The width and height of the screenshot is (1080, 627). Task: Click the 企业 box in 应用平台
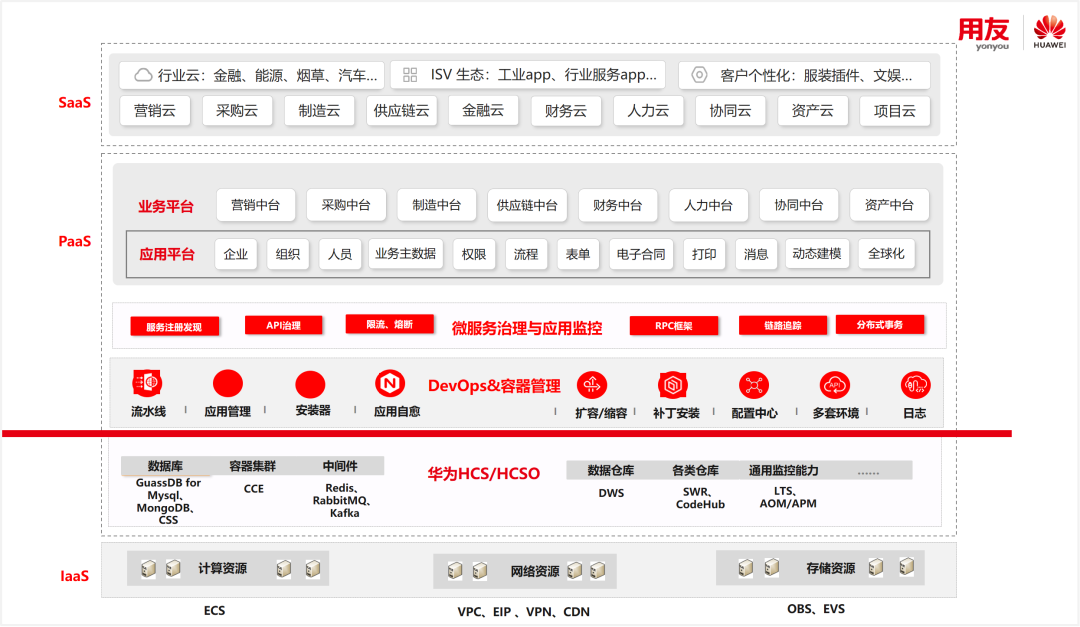[x=236, y=254]
